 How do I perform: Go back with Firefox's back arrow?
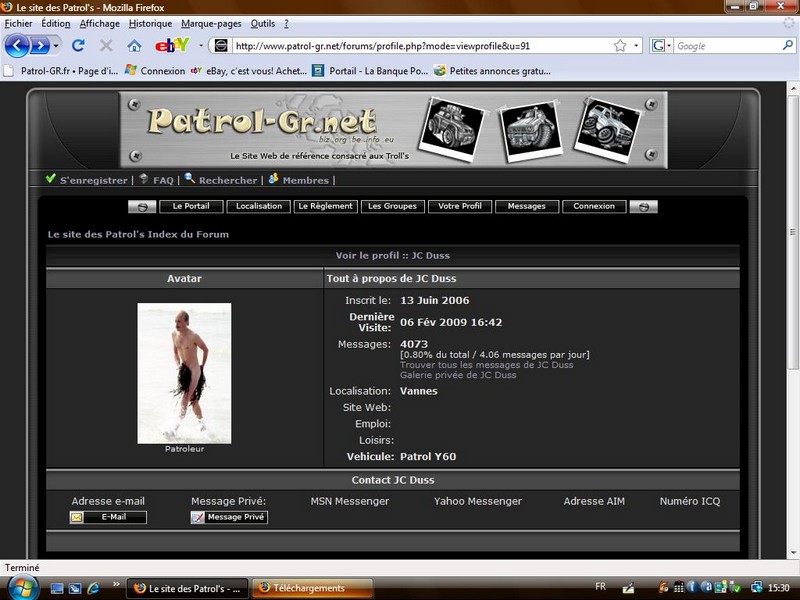[x=17, y=46]
